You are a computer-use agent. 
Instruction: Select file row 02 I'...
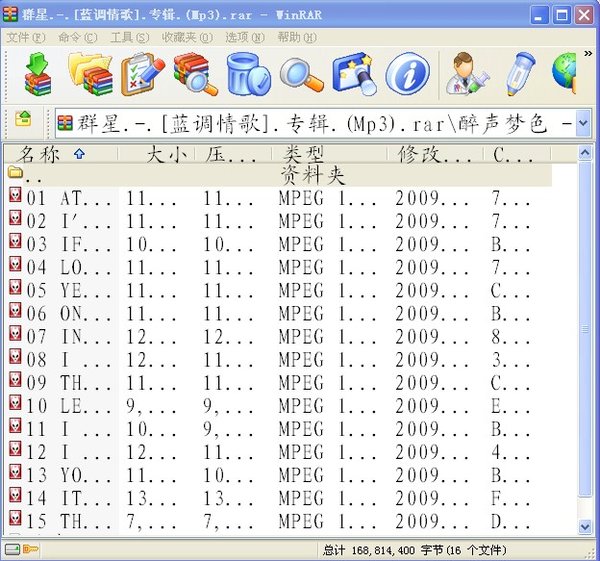[x=279, y=221]
